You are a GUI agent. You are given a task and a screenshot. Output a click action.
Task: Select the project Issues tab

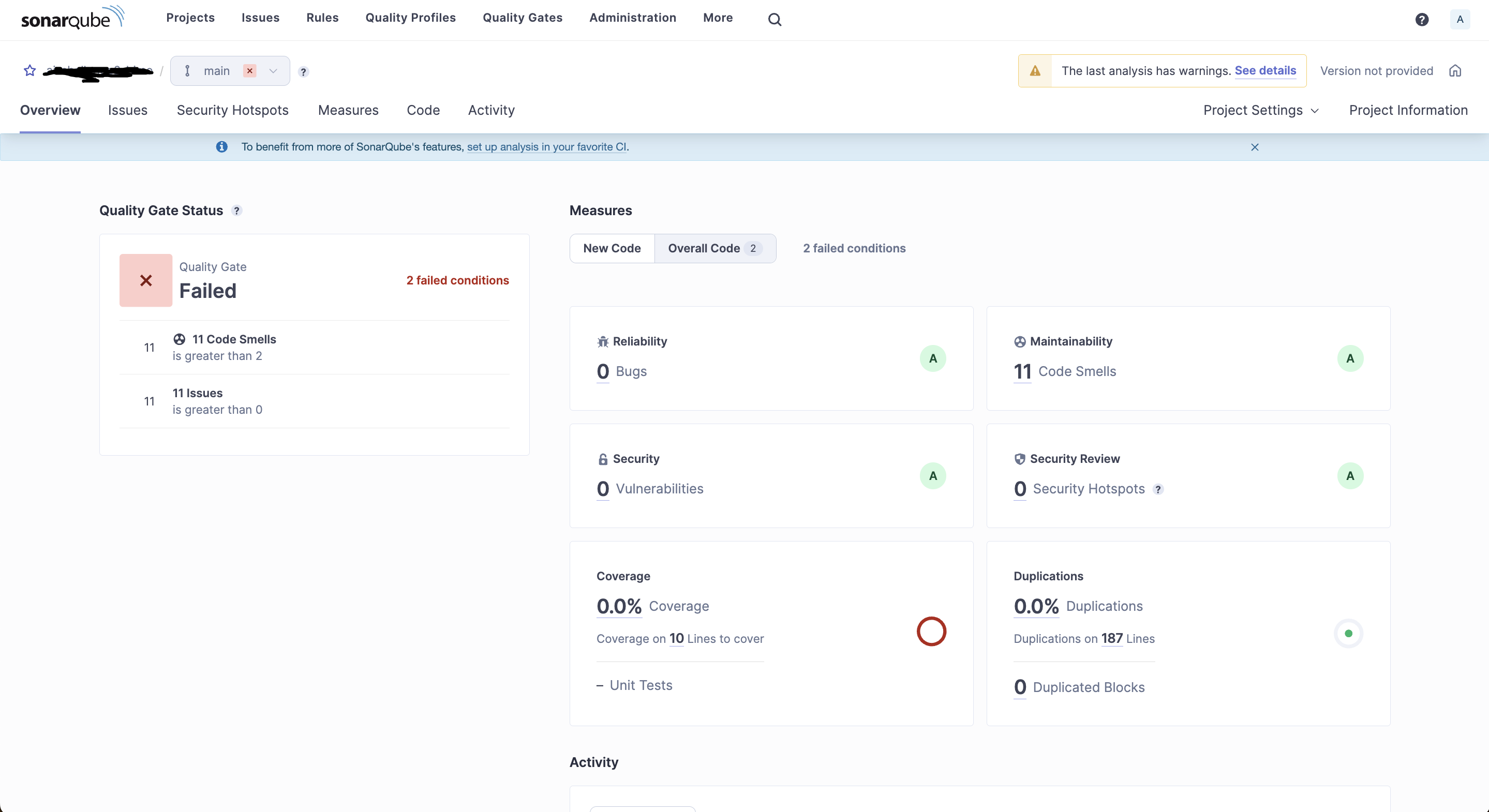(x=128, y=110)
